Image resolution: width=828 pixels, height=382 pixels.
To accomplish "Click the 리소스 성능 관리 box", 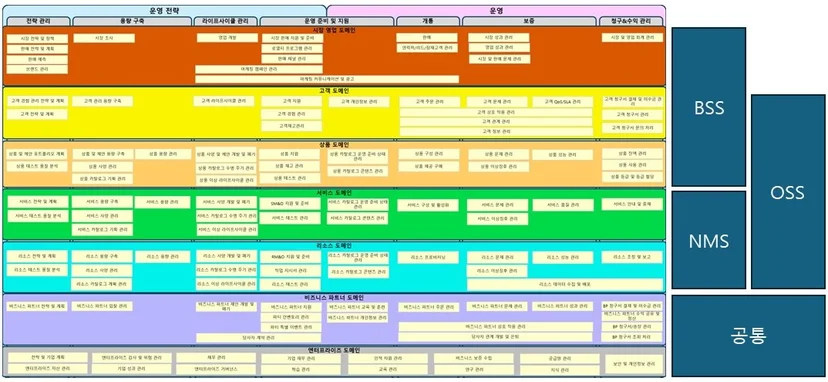I will pos(563,257).
